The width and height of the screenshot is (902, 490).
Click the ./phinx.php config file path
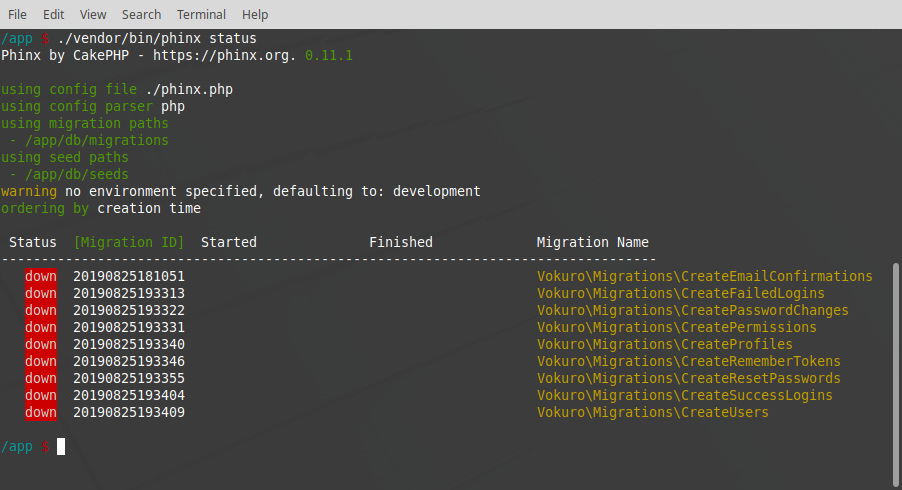(189, 89)
